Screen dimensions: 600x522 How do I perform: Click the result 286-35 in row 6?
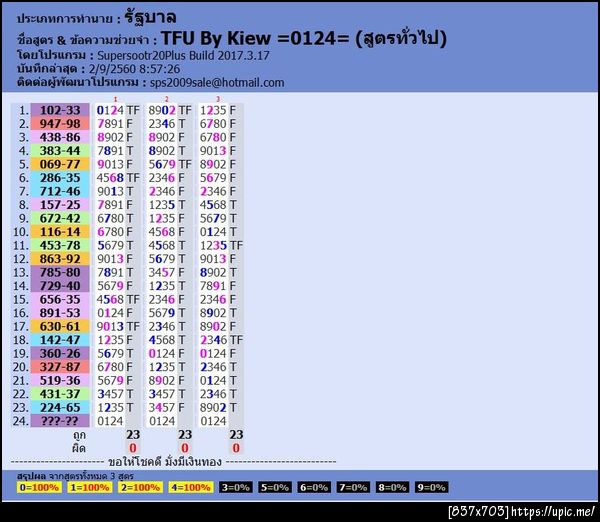[x=60, y=178]
